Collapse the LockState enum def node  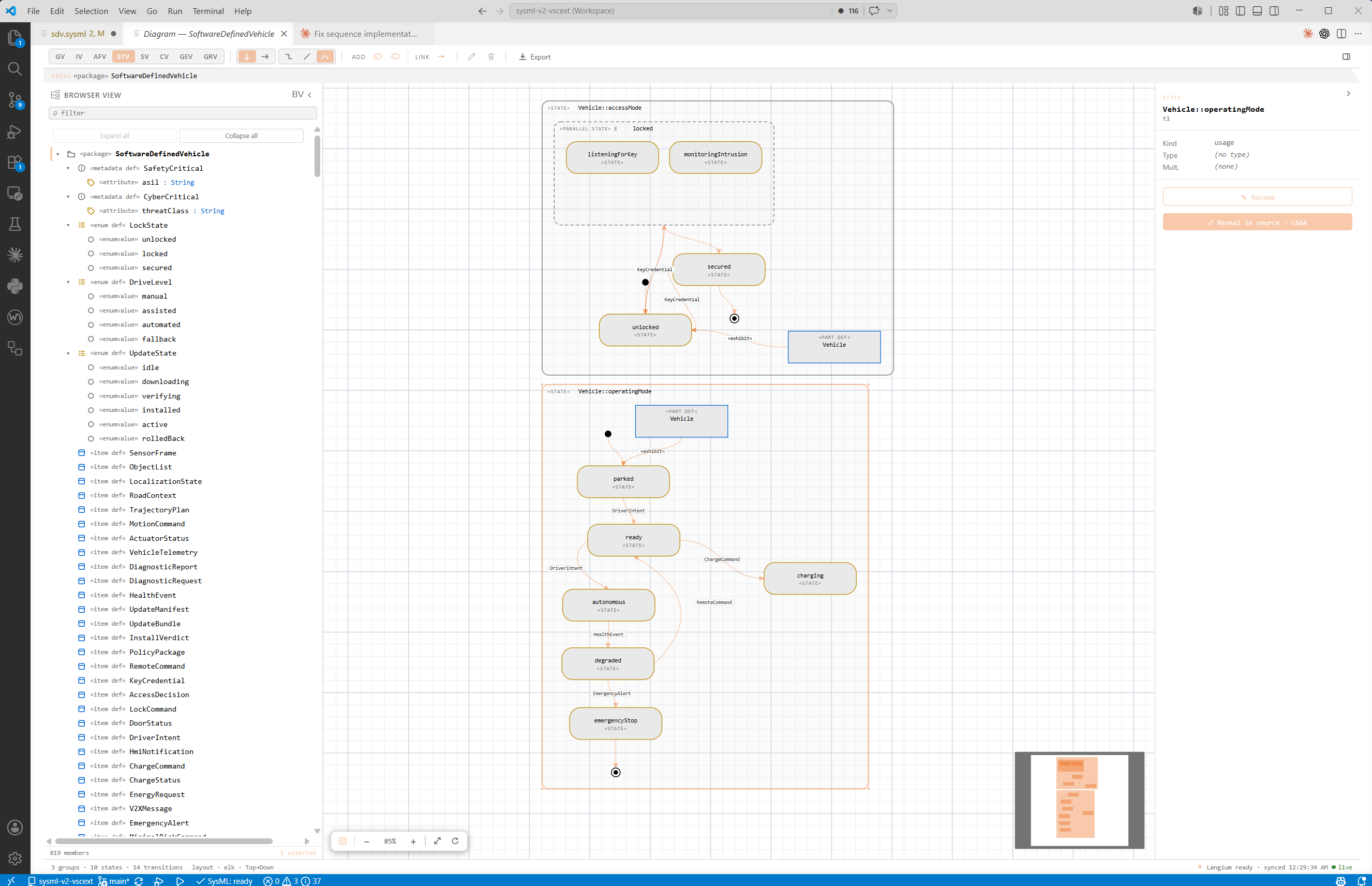(68, 225)
